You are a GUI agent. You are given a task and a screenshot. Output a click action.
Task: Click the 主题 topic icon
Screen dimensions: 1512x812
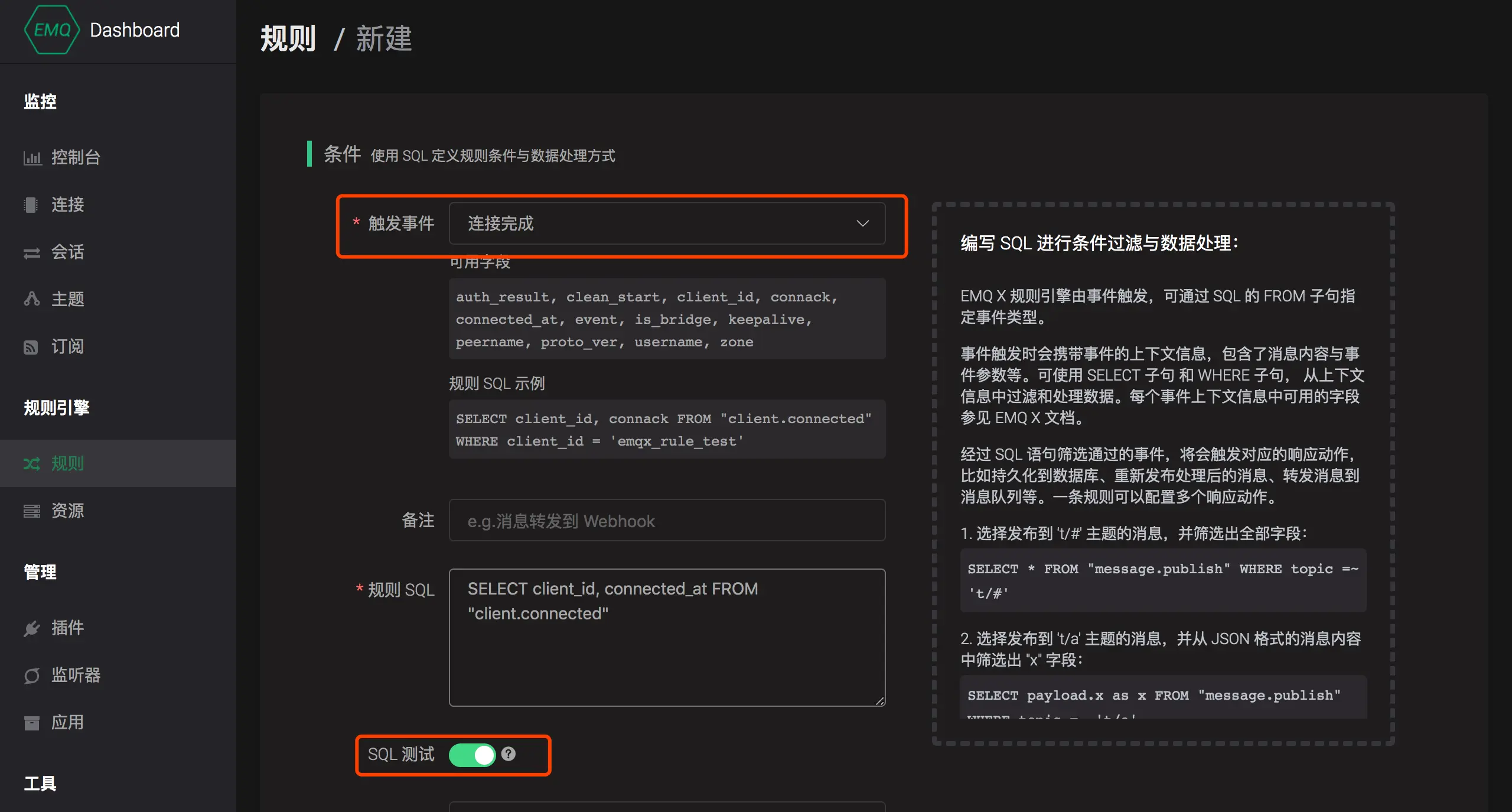[x=32, y=299]
